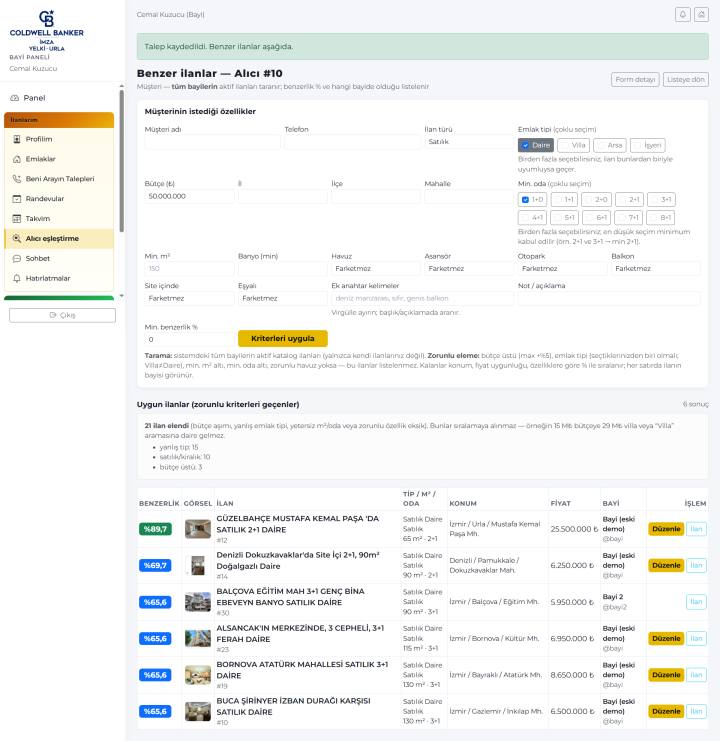
Task: Click the %89,7 similarity badge
Action: click(155, 529)
